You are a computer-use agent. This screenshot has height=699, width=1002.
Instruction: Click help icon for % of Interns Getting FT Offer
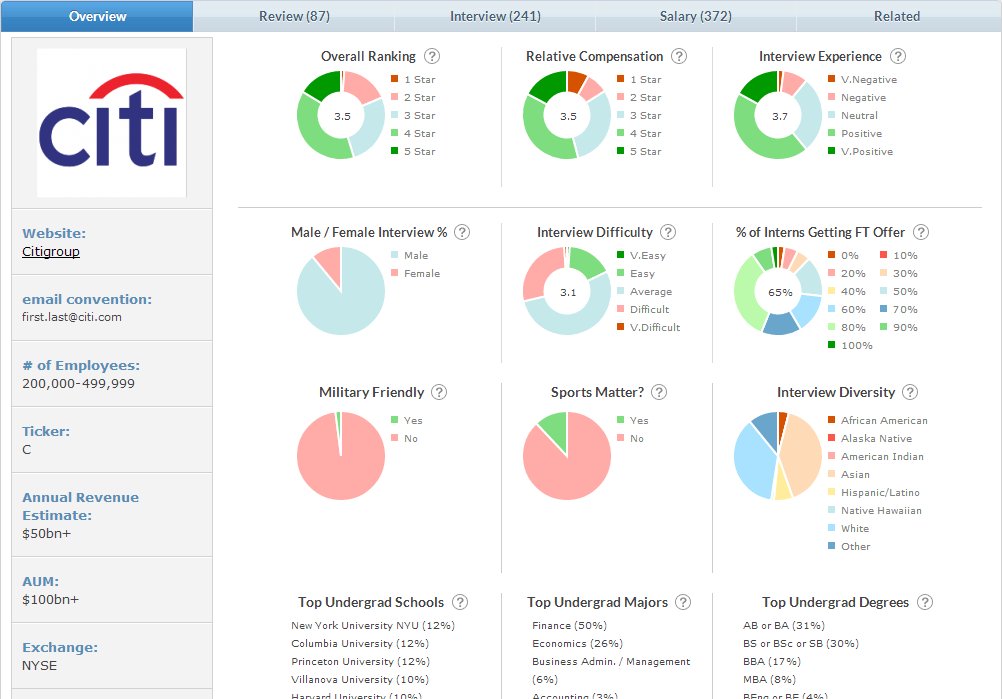pyautogui.click(x=921, y=232)
